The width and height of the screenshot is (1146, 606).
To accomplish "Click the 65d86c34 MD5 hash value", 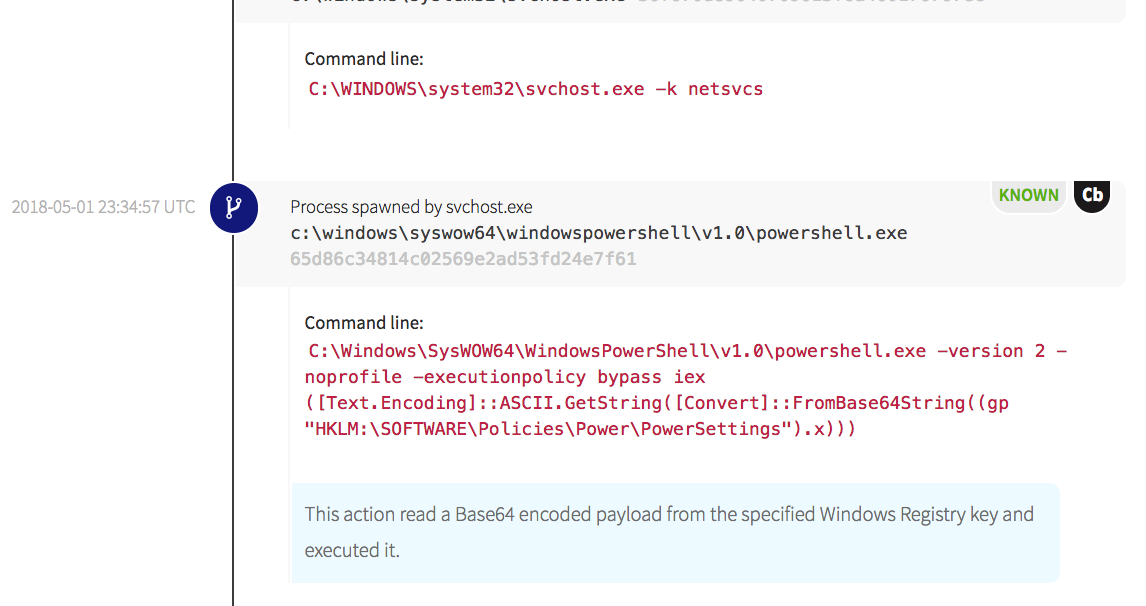I will point(462,259).
